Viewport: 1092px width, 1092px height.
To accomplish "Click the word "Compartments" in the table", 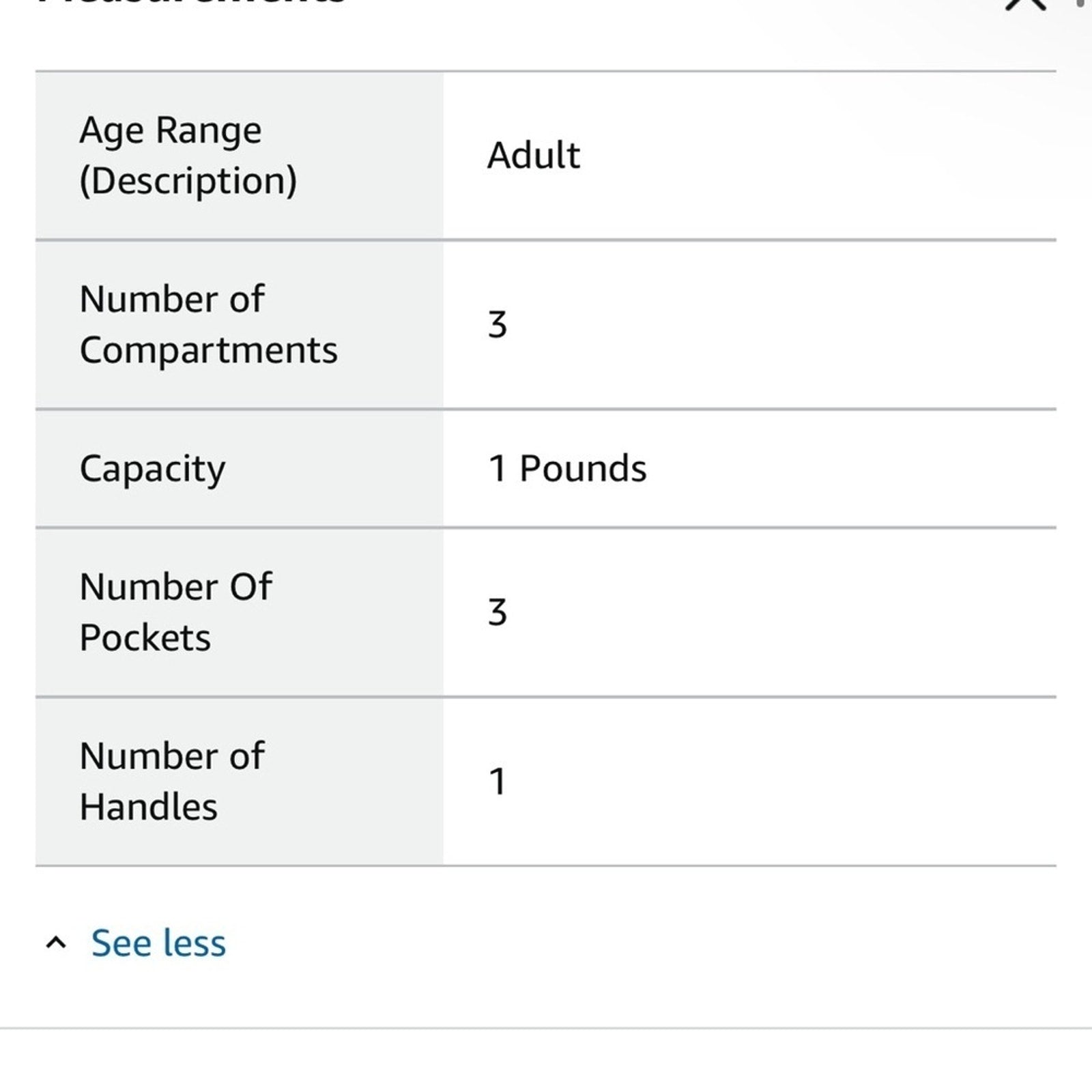I will click(208, 350).
